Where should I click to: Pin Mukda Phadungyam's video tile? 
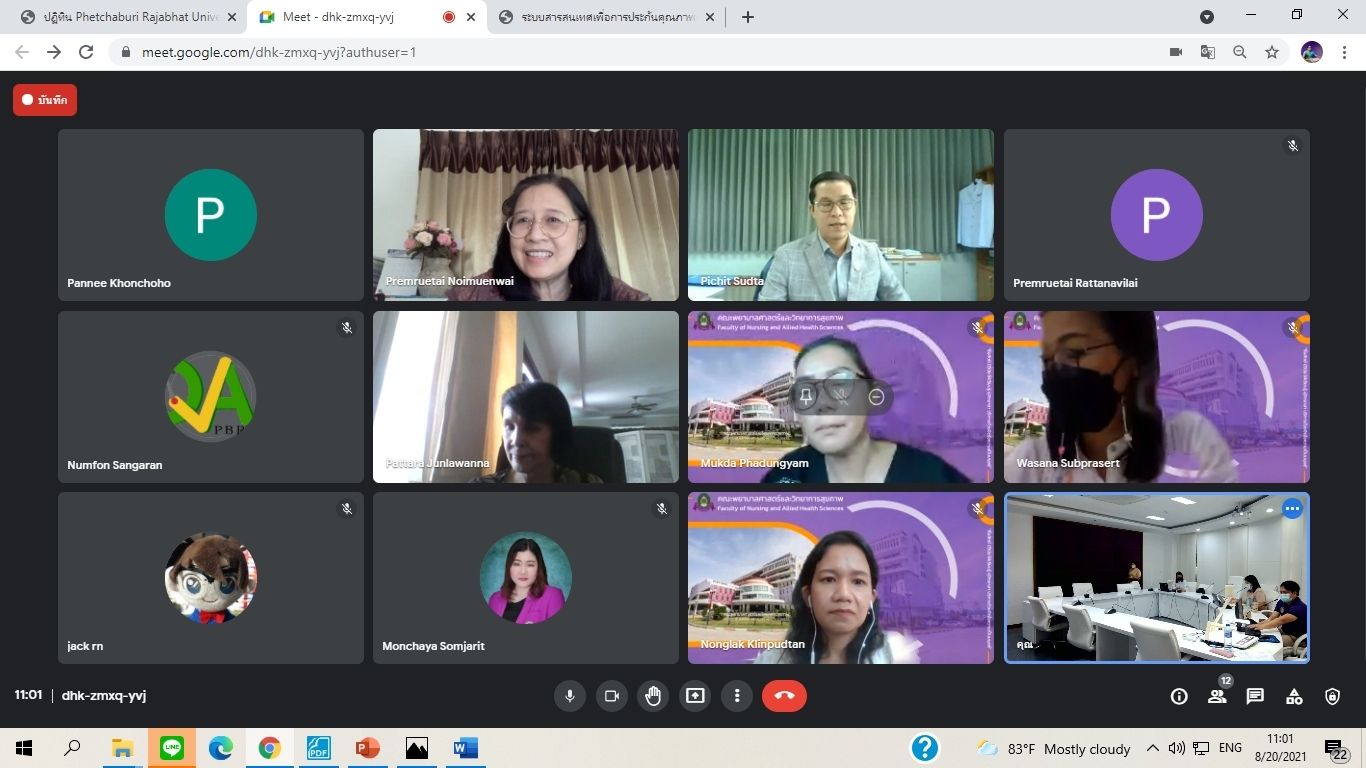[x=806, y=397]
